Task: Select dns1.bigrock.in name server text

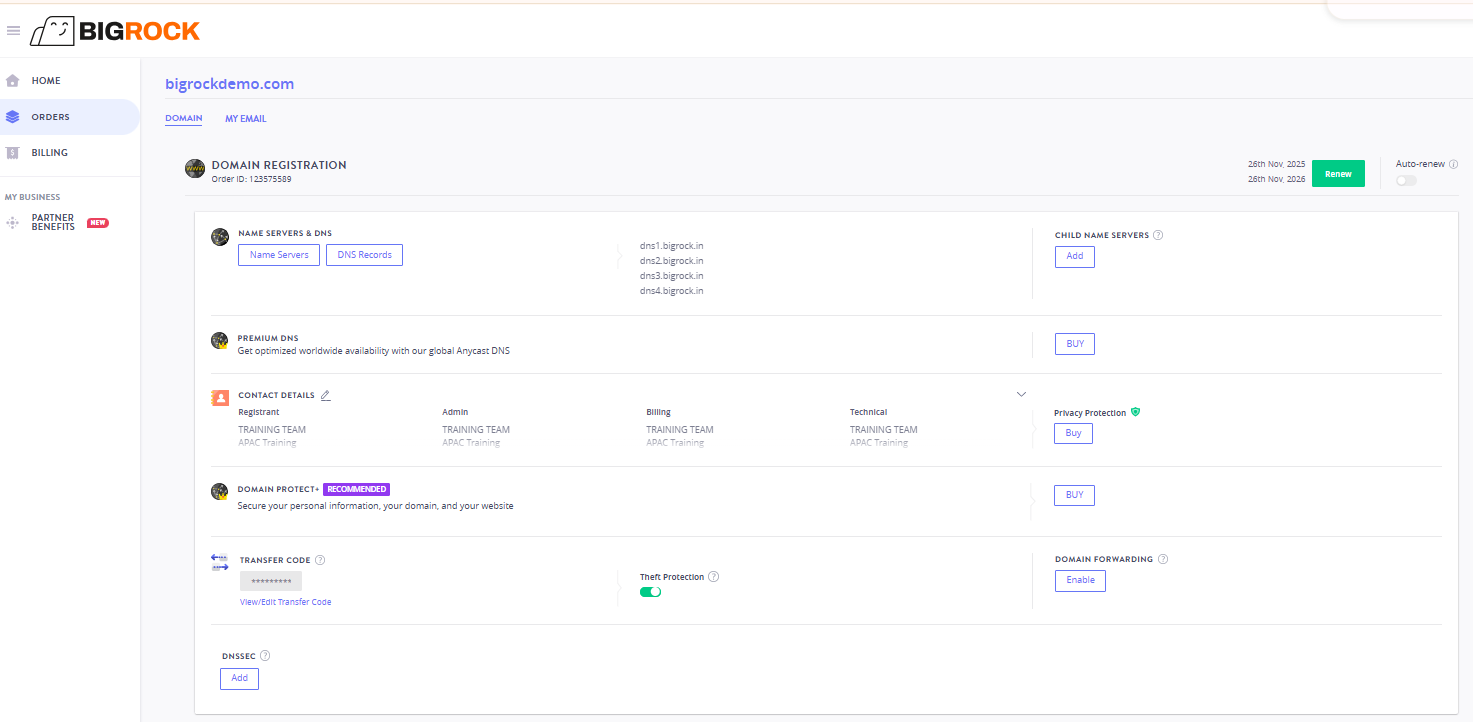Action: click(672, 246)
